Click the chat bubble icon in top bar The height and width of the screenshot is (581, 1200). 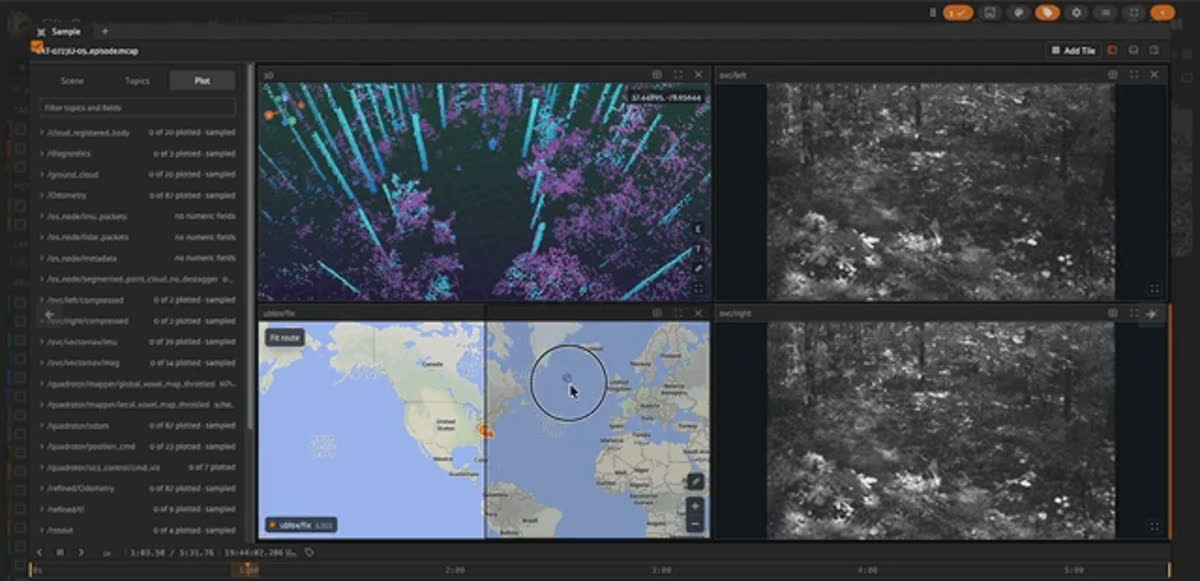(x=1018, y=13)
